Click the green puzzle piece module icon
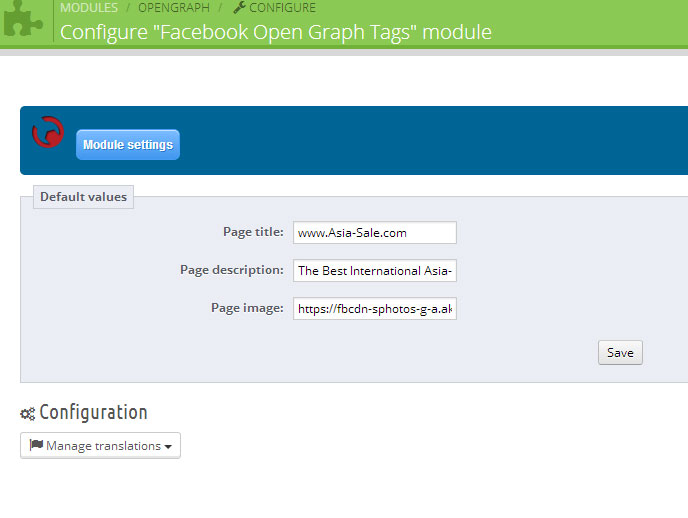Image resolution: width=688 pixels, height=518 pixels. pyautogui.click(x=23, y=18)
